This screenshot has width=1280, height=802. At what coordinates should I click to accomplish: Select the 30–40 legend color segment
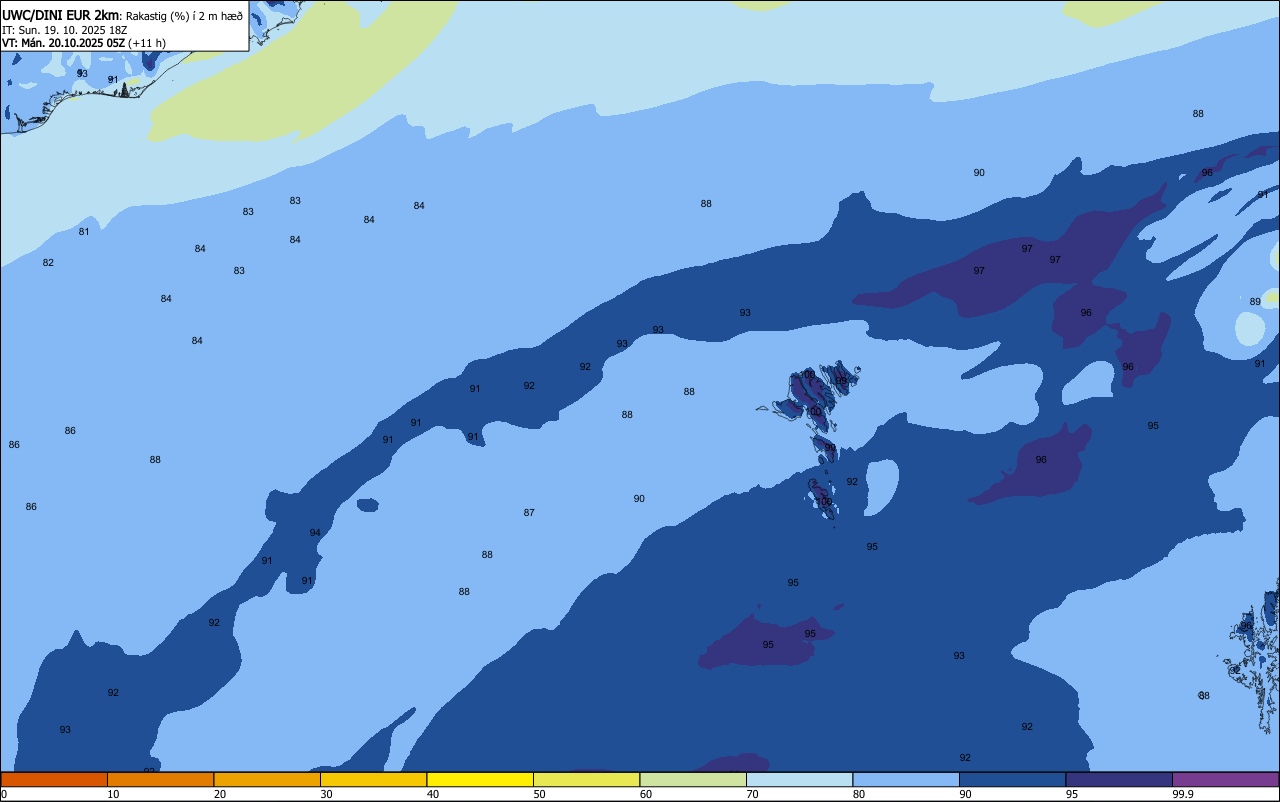[x=373, y=779]
